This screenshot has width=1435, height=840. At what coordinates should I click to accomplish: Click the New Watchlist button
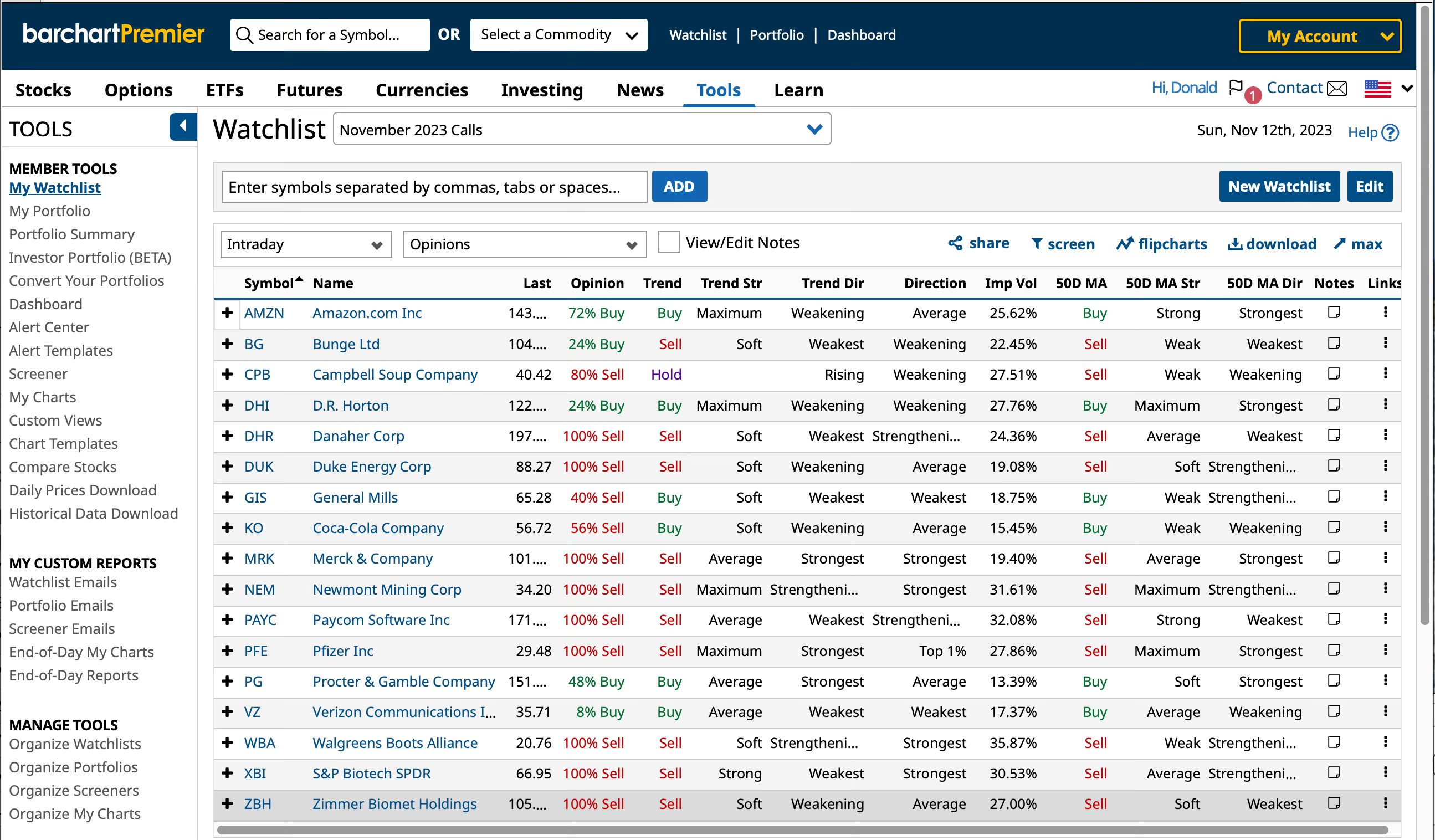click(x=1279, y=186)
